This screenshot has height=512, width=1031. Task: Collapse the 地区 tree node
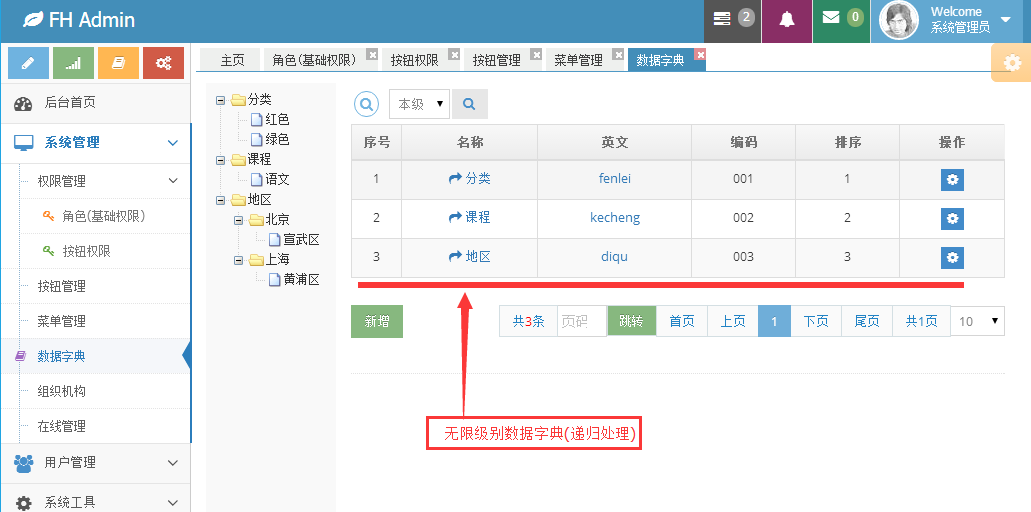220,200
